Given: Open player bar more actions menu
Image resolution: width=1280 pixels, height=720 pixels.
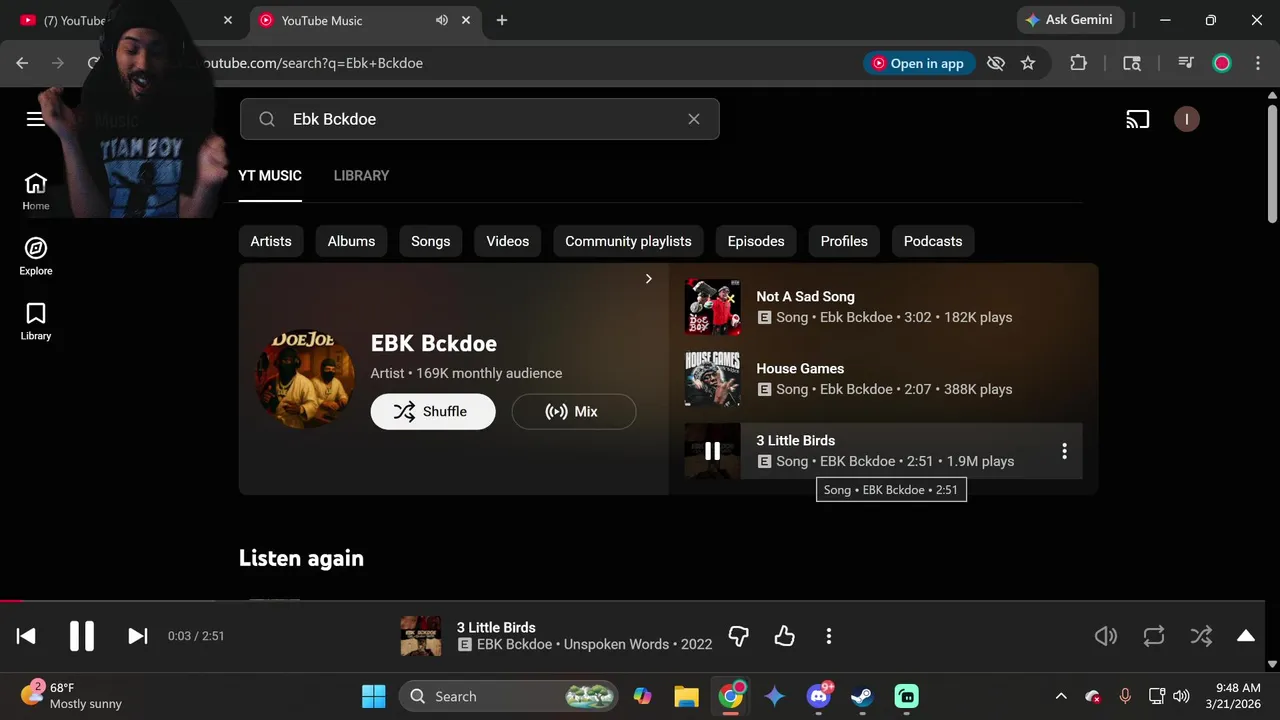Looking at the screenshot, I should (829, 636).
